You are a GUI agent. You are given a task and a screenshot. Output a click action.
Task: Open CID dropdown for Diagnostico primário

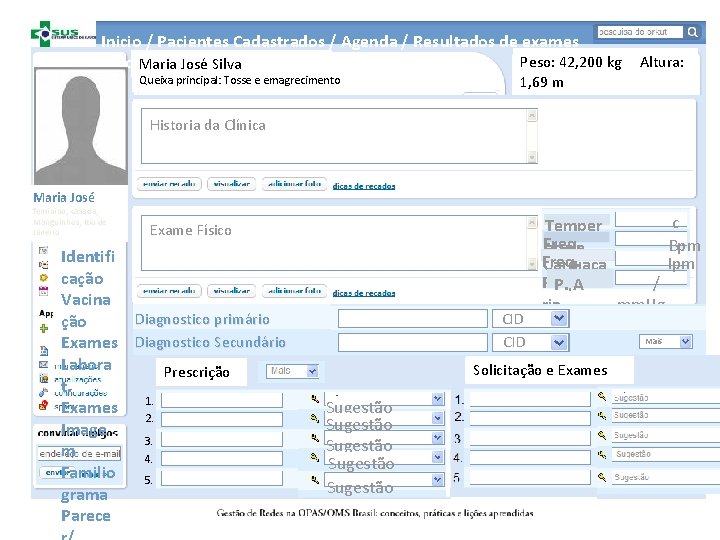pos(558,318)
